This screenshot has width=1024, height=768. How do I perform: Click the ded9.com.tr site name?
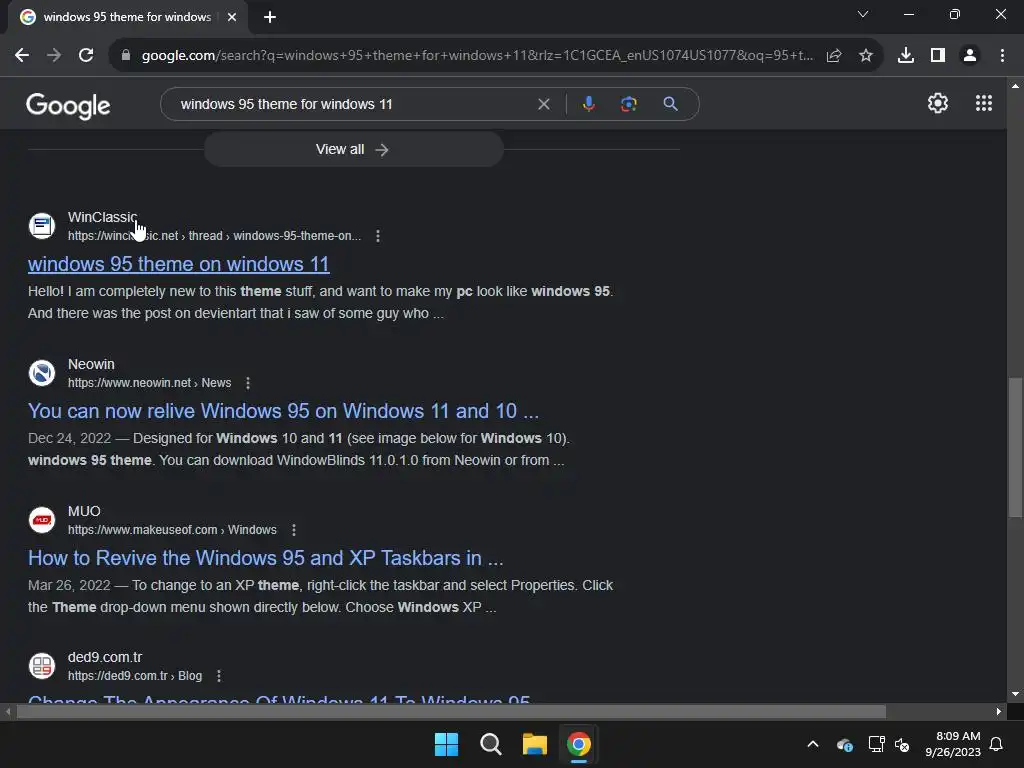pos(104,657)
